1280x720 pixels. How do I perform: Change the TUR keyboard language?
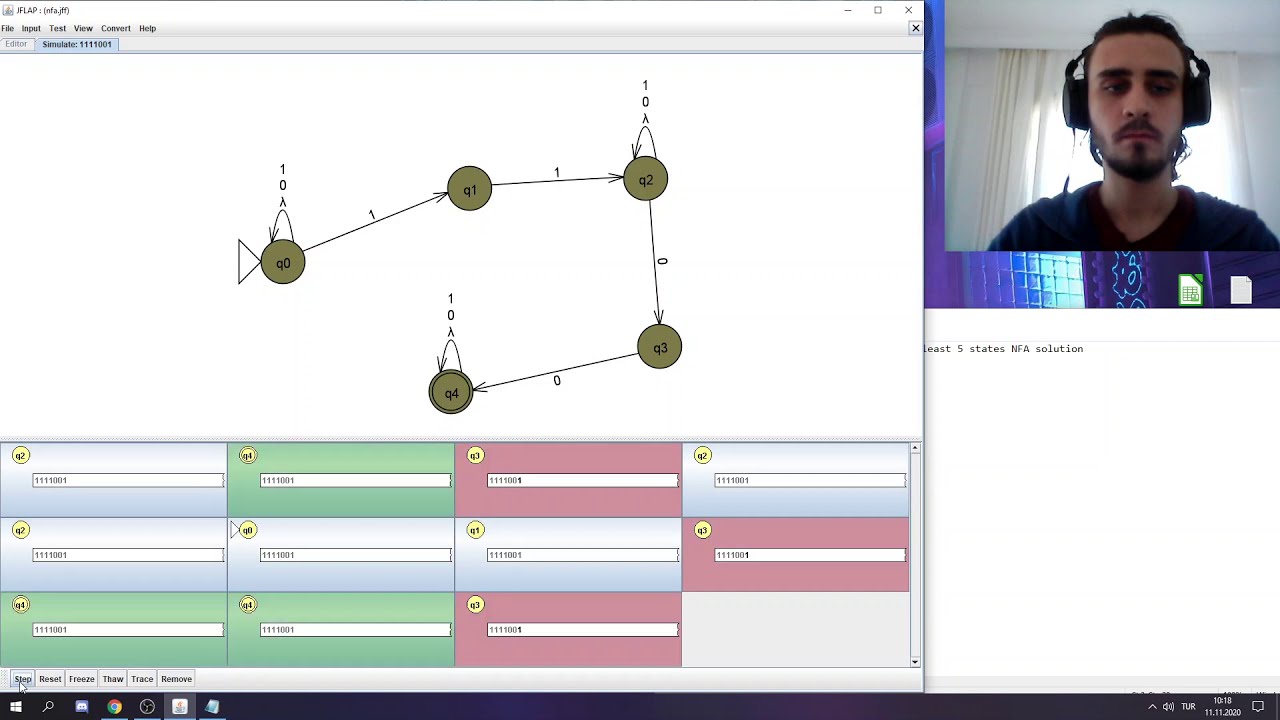point(1189,707)
